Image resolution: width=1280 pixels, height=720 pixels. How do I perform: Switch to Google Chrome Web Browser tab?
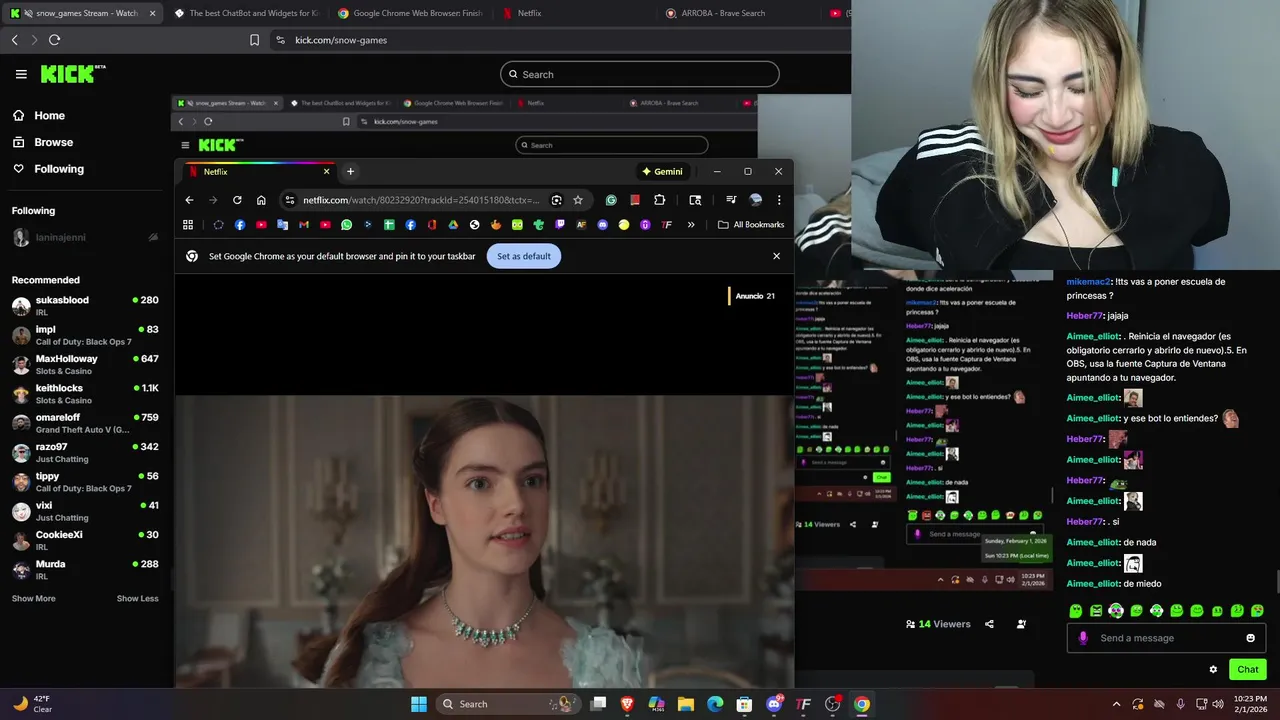pyautogui.click(x=410, y=13)
